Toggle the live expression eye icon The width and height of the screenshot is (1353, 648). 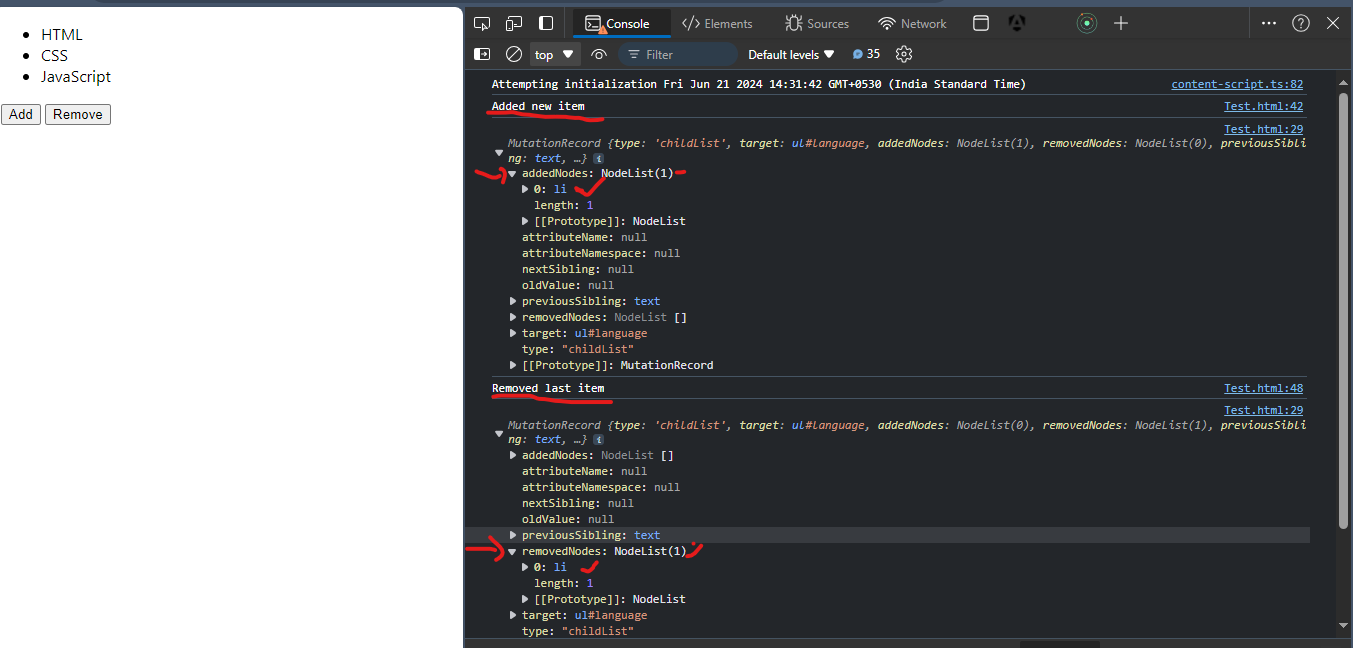tap(599, 54)
